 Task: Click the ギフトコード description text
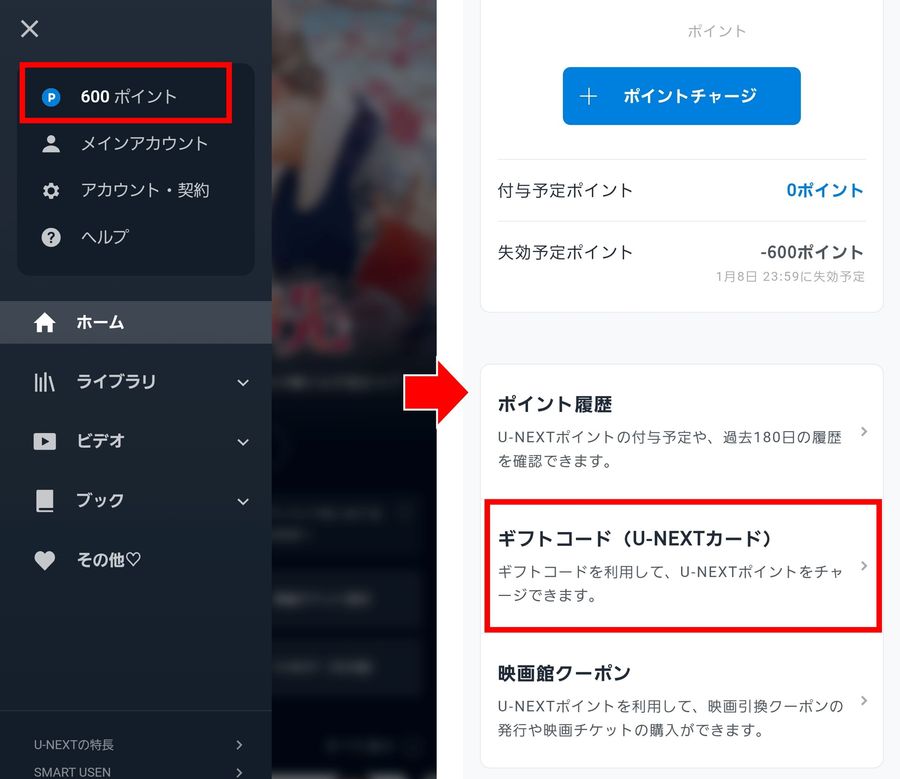[x=669, y=583]
